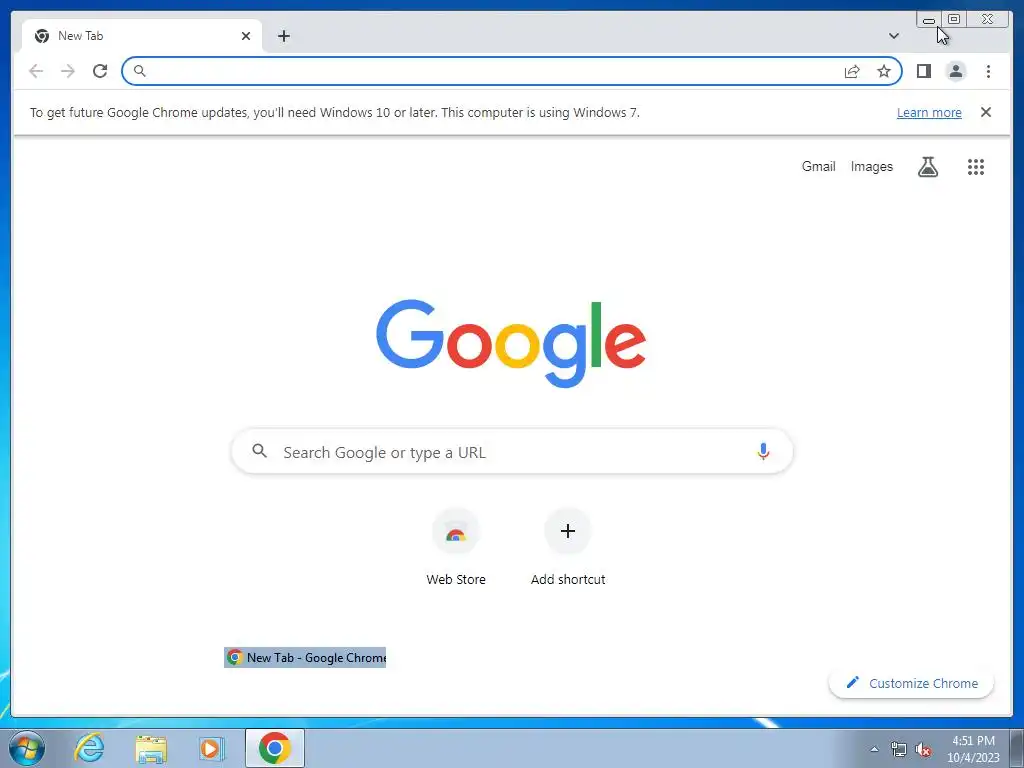Open the Search Labs flask icon
Viewport: 1024px width, 768px height.
(927, 167)
